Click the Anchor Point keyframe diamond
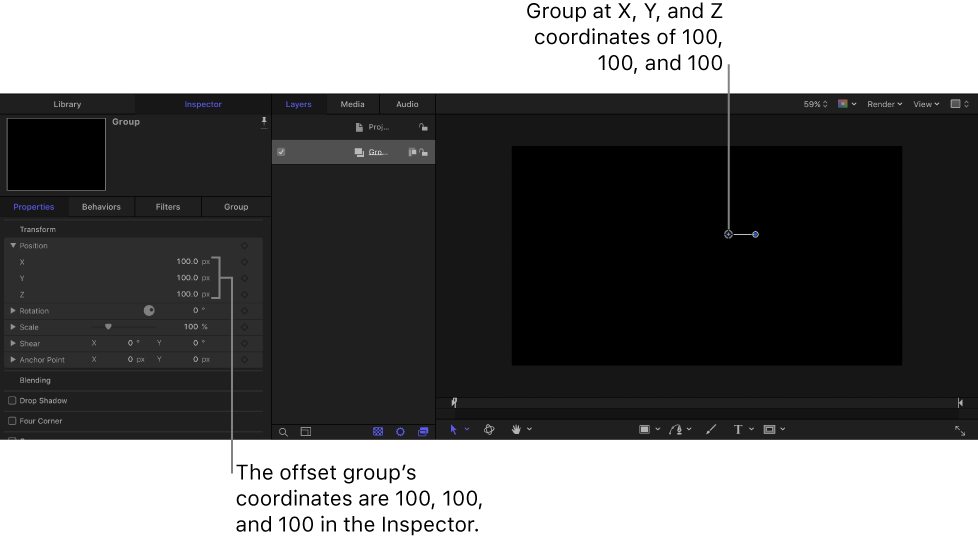Viewport: 978px width, 542px height. click(244, 359)
